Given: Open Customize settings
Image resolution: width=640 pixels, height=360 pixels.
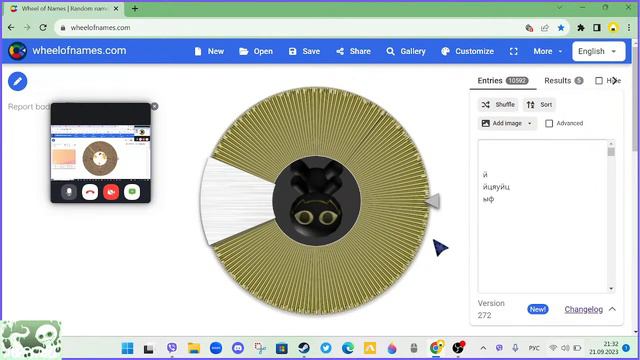Looking at the screenshot, I should [468, 51].
